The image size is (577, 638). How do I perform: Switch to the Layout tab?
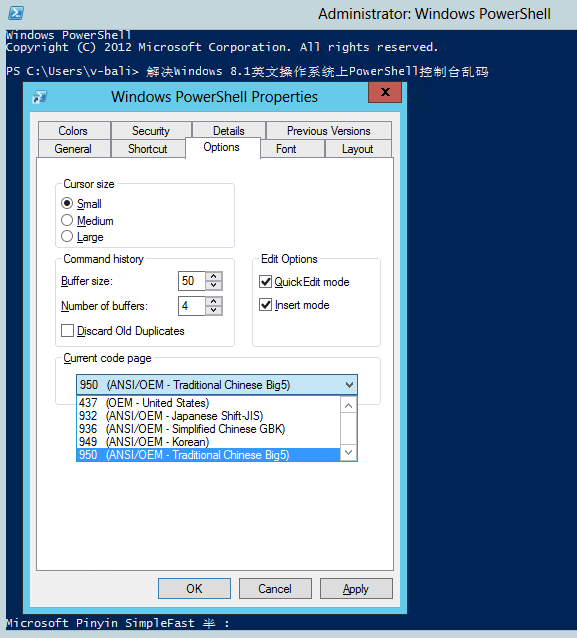[x=358, y=149]
